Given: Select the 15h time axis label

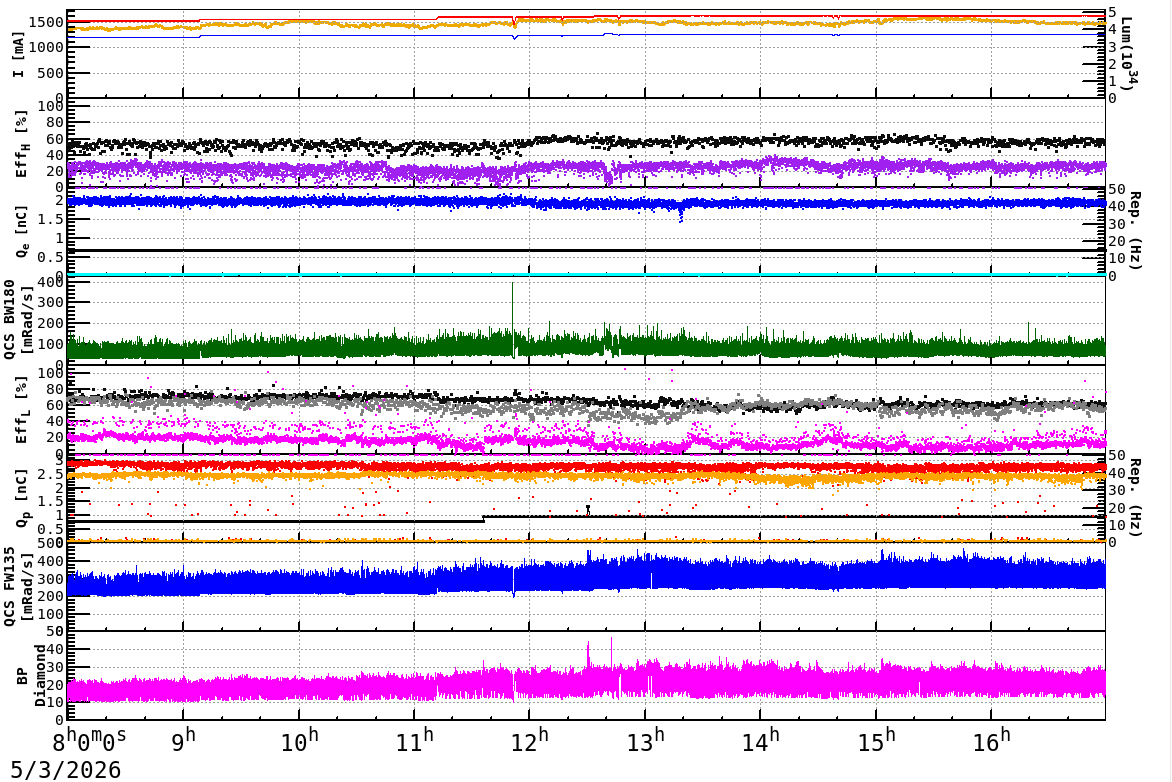Looking at the screenshot, I should (x=875, y=740).
